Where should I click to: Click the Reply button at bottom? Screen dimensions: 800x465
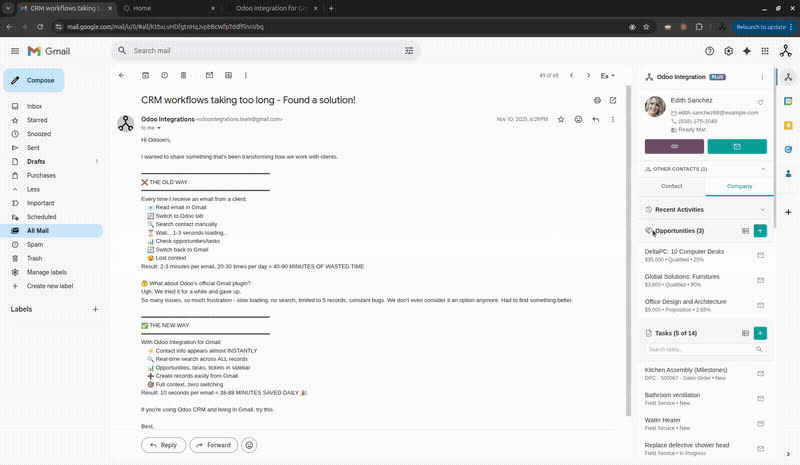(163, 445)
